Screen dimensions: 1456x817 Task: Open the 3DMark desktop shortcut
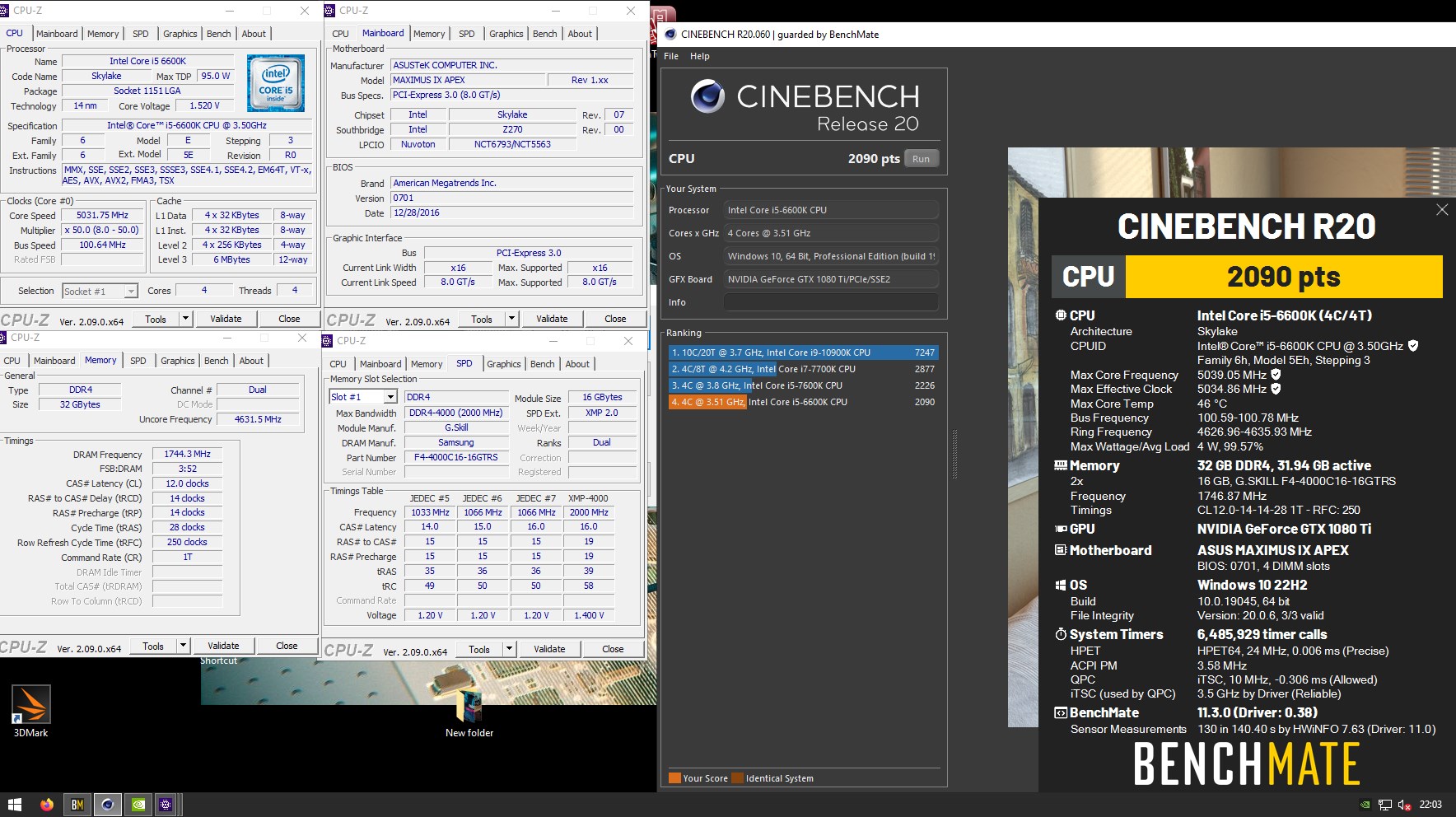pos(31,711)
